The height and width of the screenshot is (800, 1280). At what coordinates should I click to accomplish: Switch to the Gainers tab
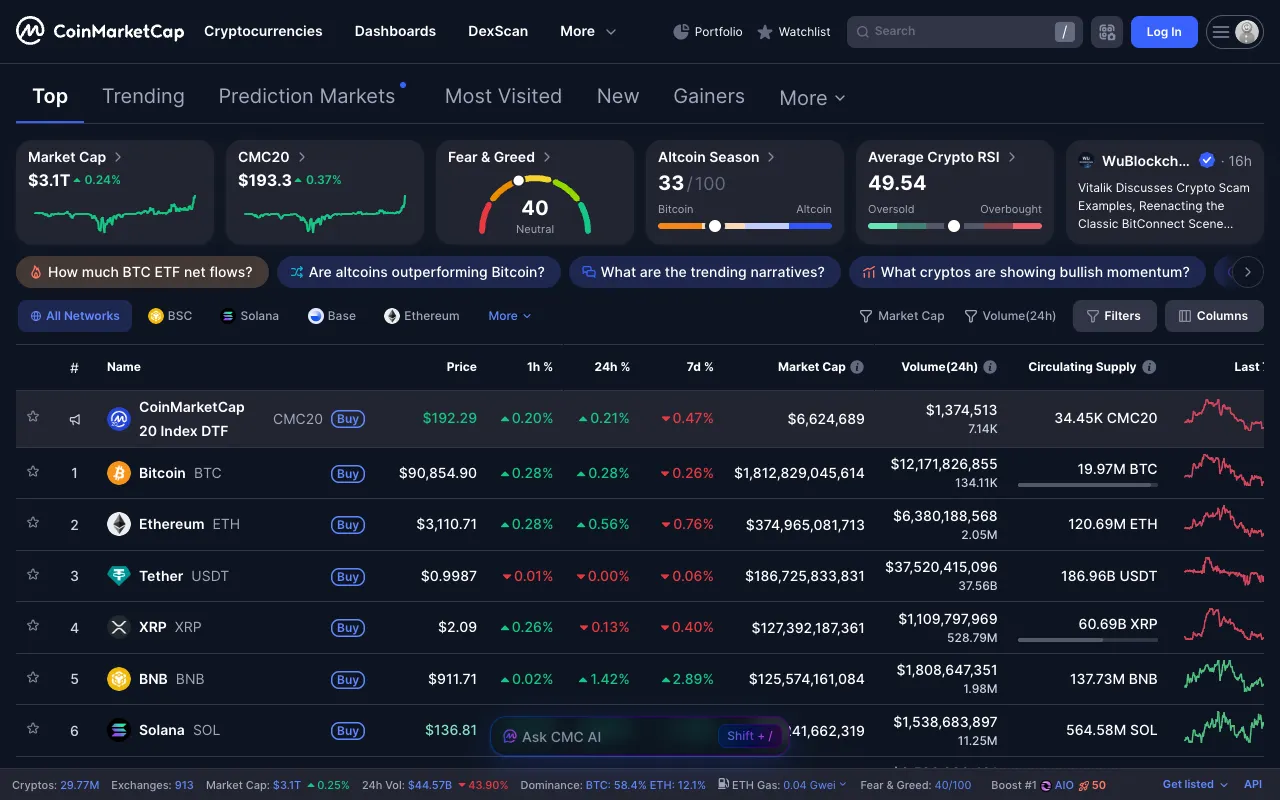click(709, 96)
